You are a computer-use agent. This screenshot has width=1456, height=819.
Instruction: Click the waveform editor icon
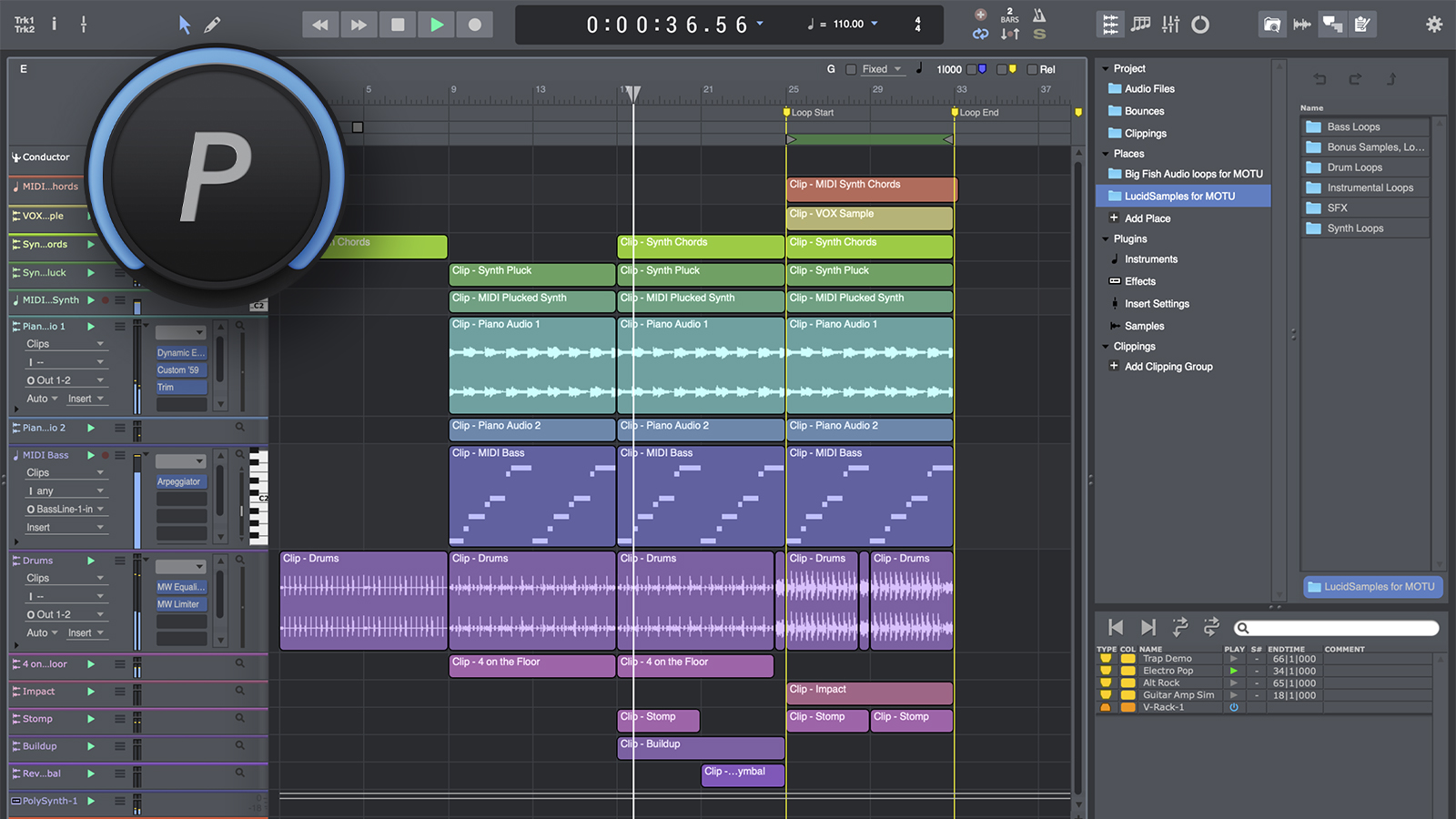1302,25
